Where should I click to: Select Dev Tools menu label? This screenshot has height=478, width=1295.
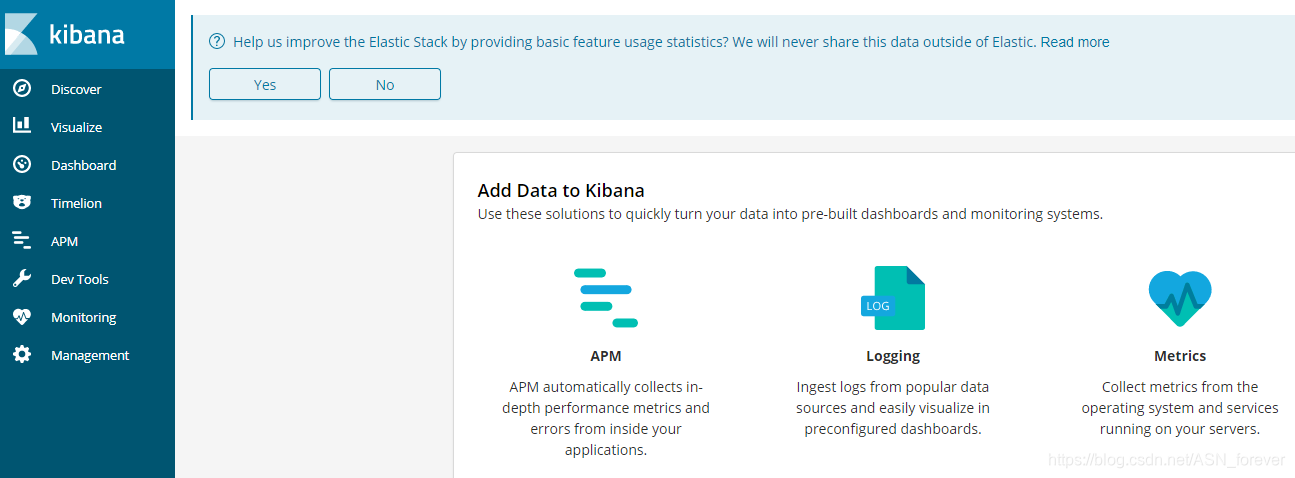click(x=80, y=279)
